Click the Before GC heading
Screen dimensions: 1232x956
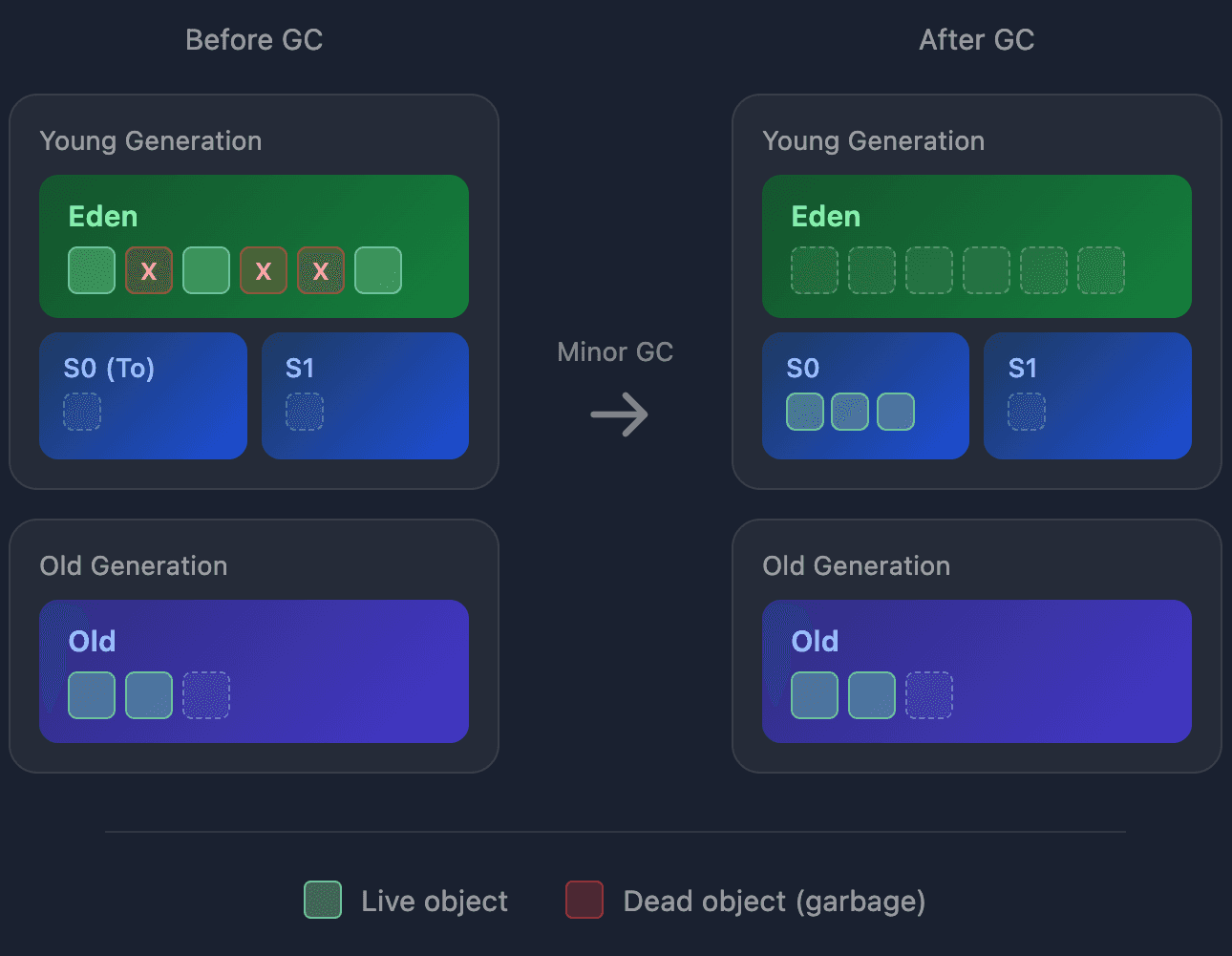(x=254, y=40)
